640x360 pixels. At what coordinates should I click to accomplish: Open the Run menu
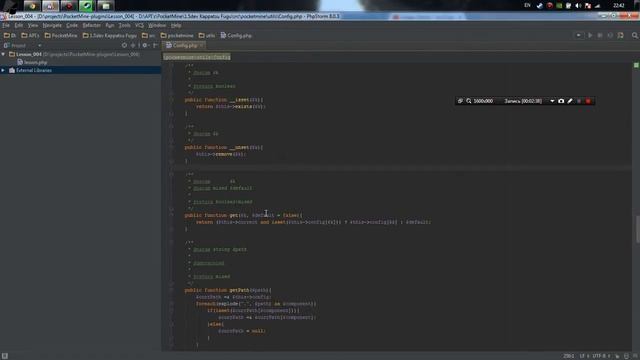110,25
